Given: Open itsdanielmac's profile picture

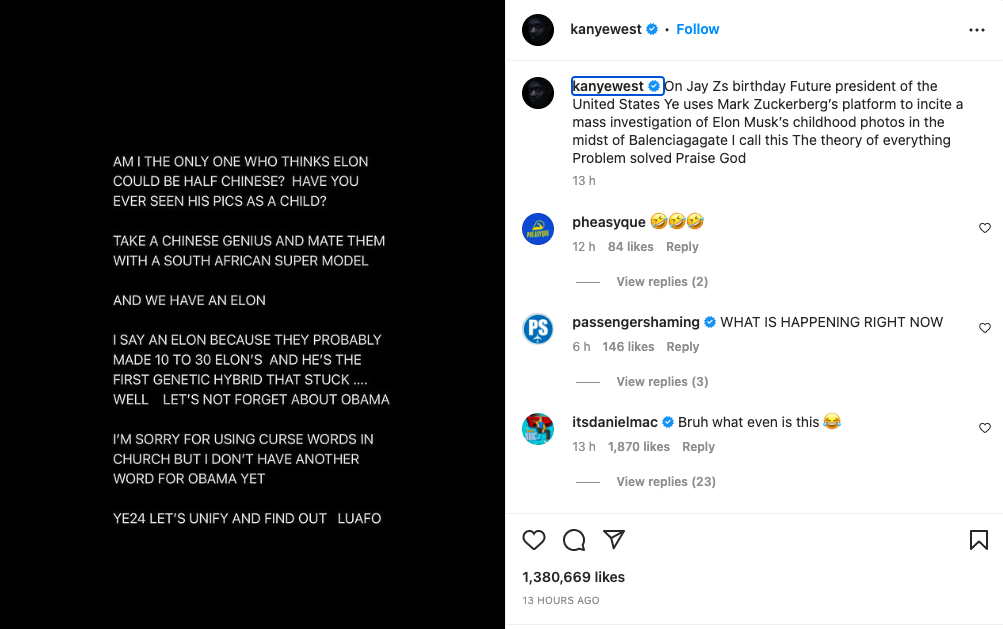Looking at the screenshot, I should pos(538,429).
